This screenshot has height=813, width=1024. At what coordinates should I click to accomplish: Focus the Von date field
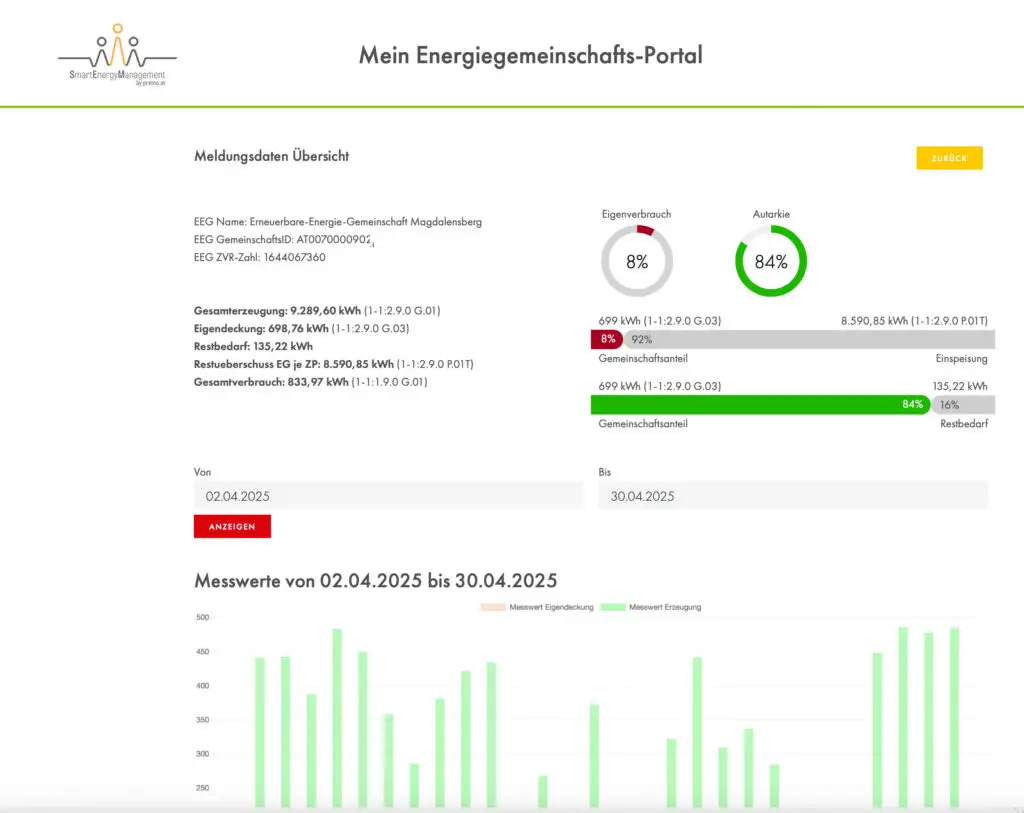coord(388,495)
